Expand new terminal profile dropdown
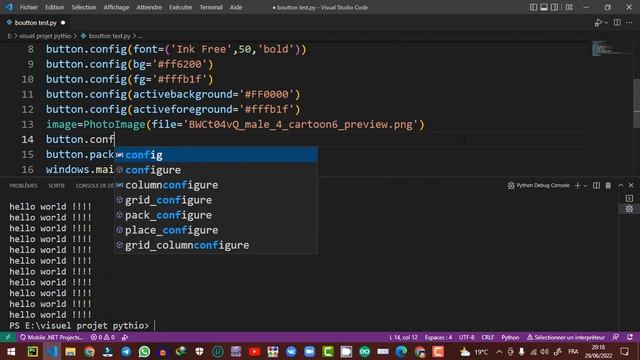This screenshot has width=640, height=360. click(585, 186)
